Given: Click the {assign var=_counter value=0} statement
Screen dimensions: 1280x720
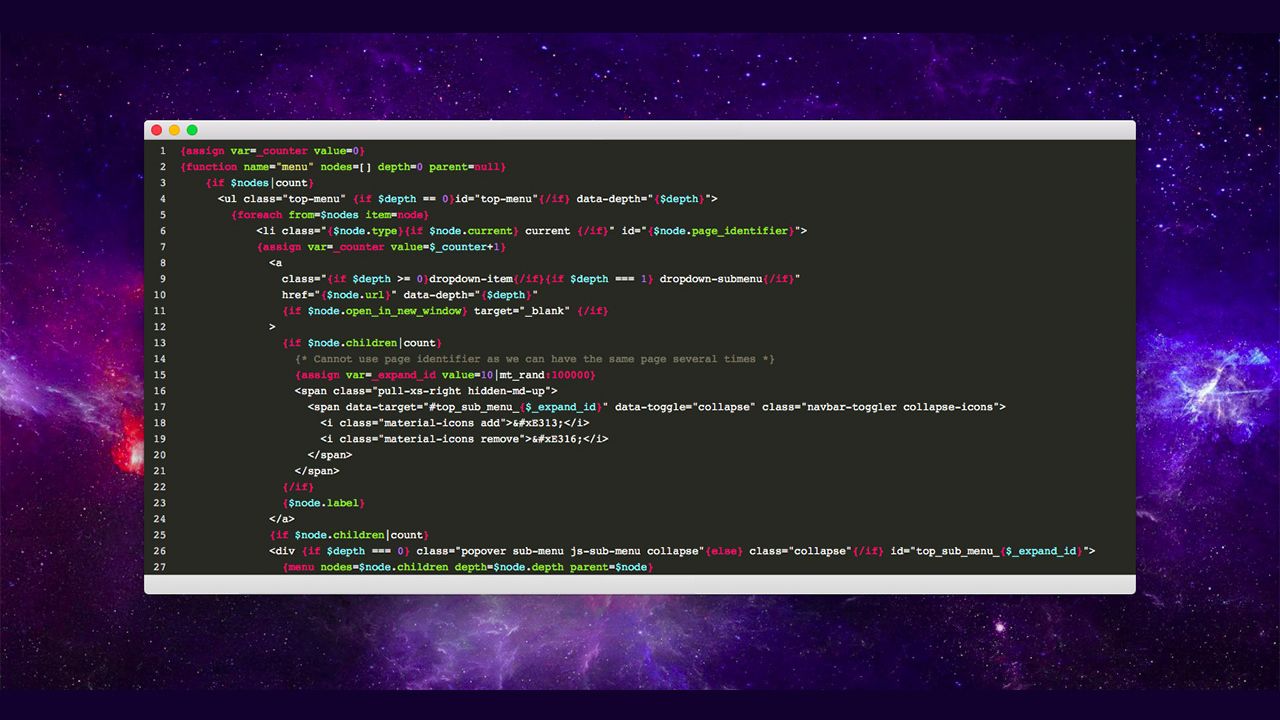Looking at the screenshot, I should point(272,150).
